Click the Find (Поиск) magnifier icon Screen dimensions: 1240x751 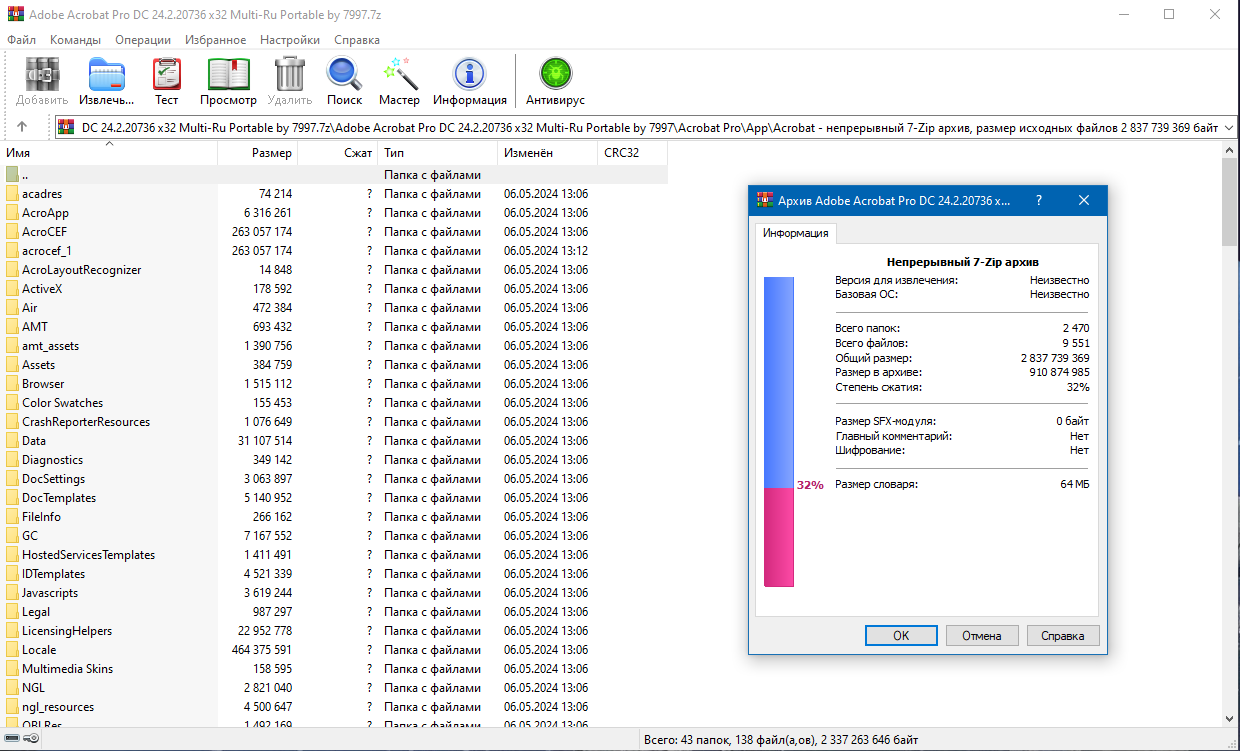coord(344,81)
